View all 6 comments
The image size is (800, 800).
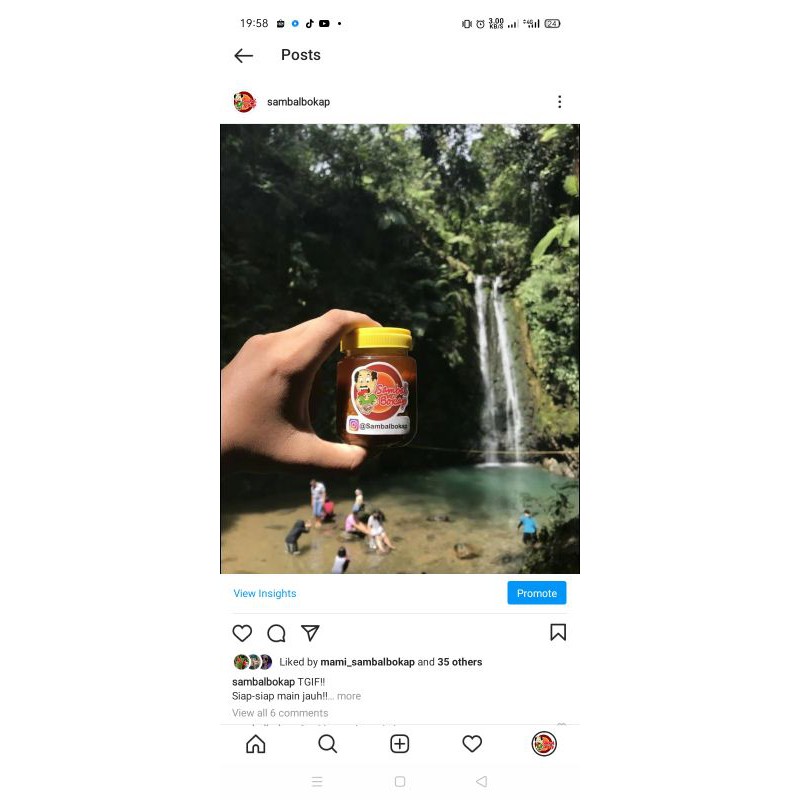[x=280, y=713]
